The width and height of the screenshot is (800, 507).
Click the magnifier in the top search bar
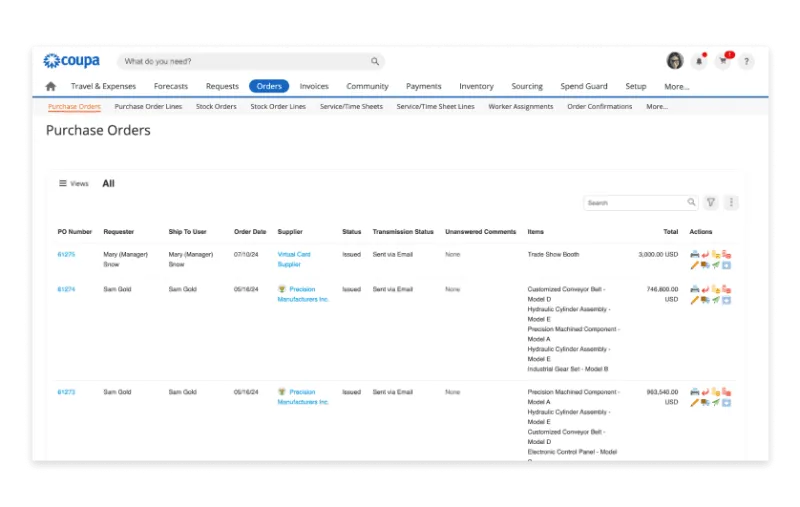pos(375,61)
